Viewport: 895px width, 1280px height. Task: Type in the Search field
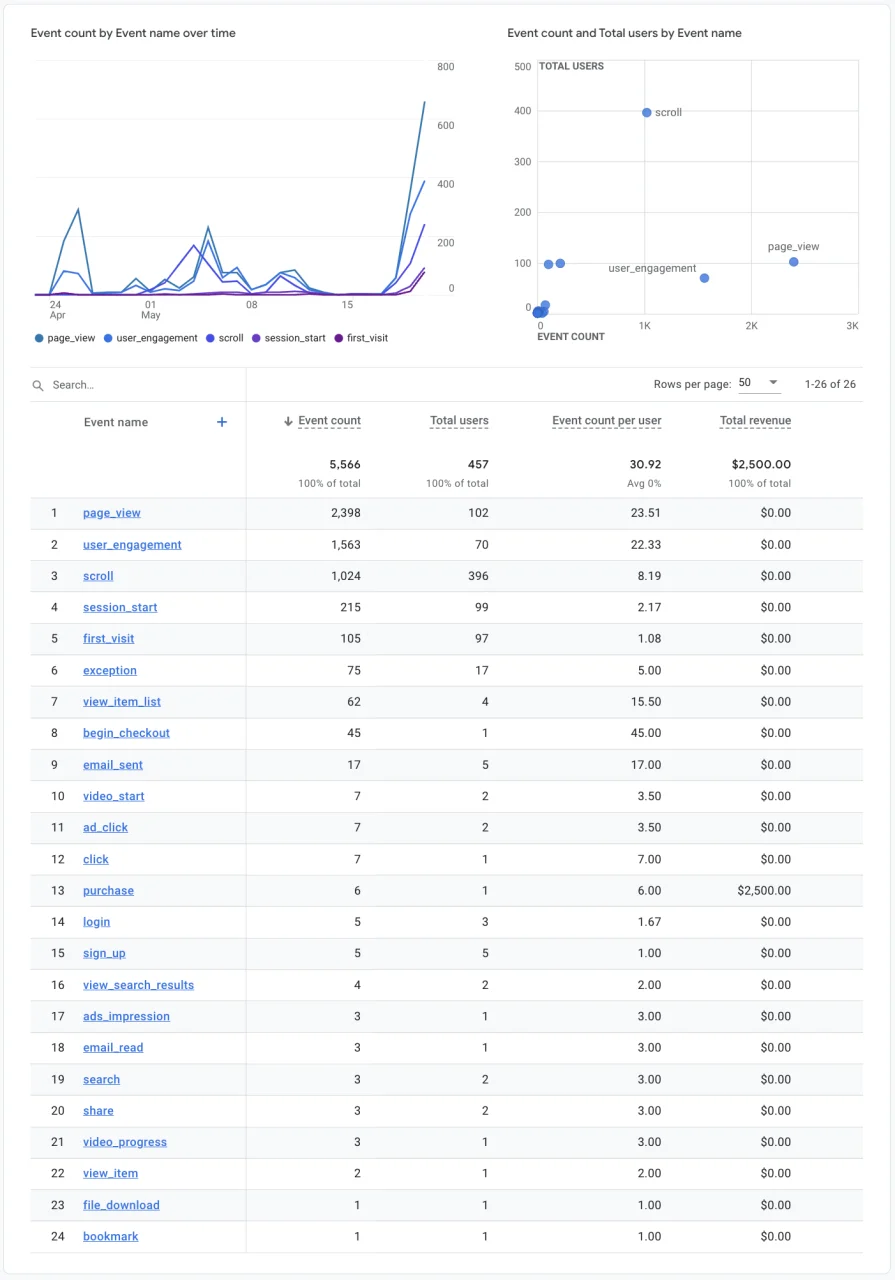pos(140,385)
